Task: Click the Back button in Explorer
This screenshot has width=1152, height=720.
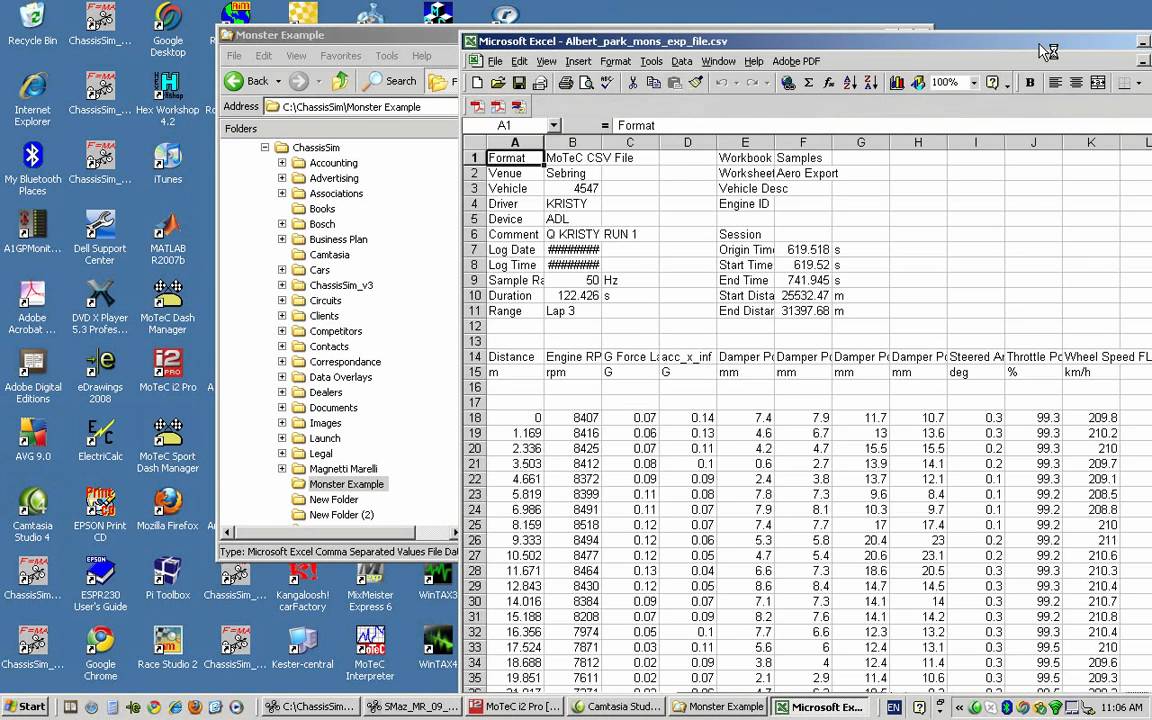Action: tap(248, 82)
